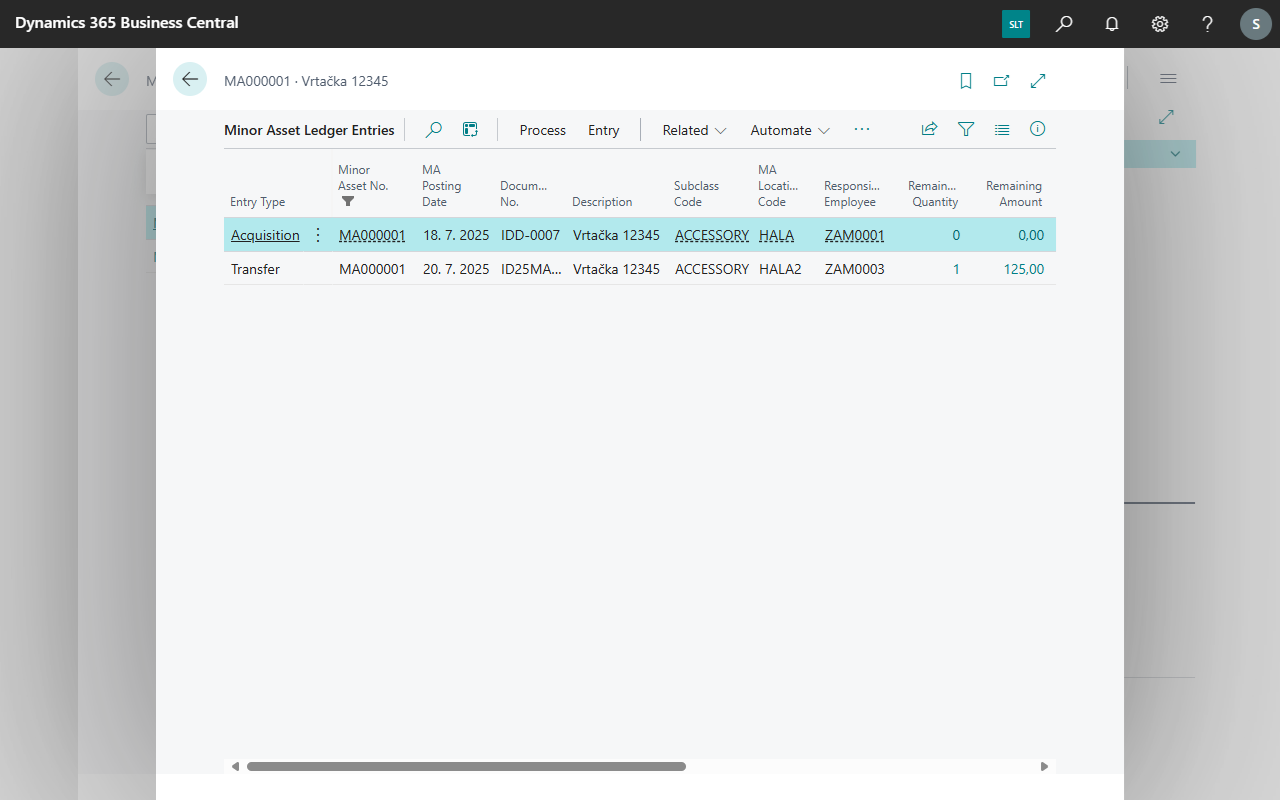The height and width of the screenshot is (800, 1280).
Task: Expand the Automate dropdown menu
Action: pos(790,130)
